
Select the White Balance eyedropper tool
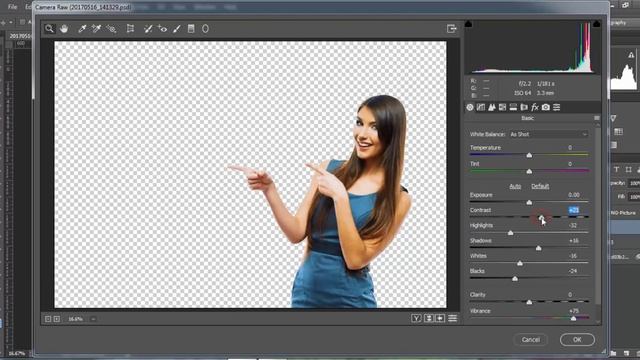tap(82, 29)
